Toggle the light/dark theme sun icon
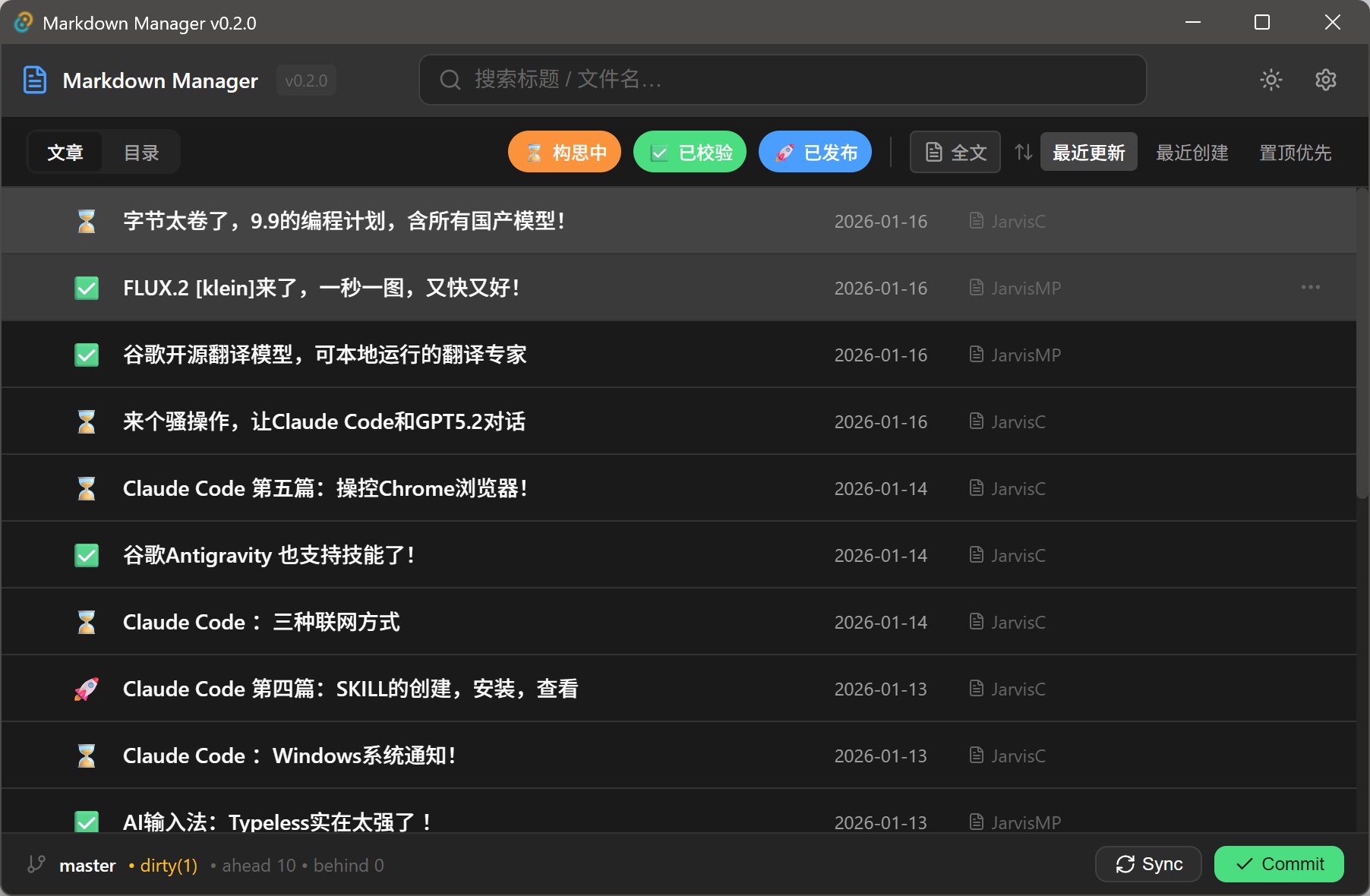This screenshot has width=1370, height=896. (1271, 80)
